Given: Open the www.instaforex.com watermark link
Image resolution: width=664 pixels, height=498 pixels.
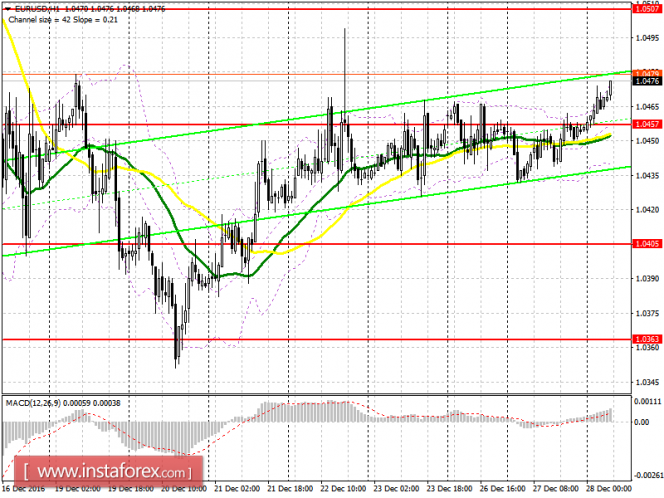Looking at the screenshot, I should 109,471.
